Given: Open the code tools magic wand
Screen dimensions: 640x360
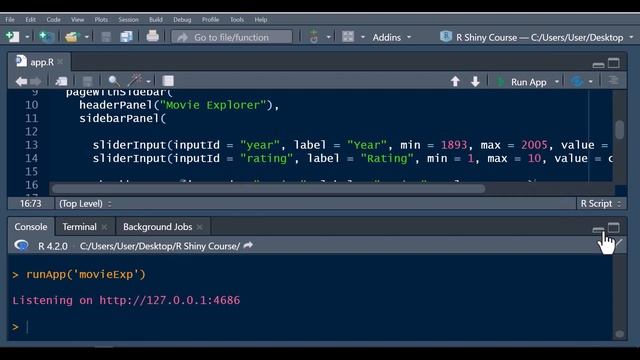Looking at the screenshot, I should [x=135, y=80].
